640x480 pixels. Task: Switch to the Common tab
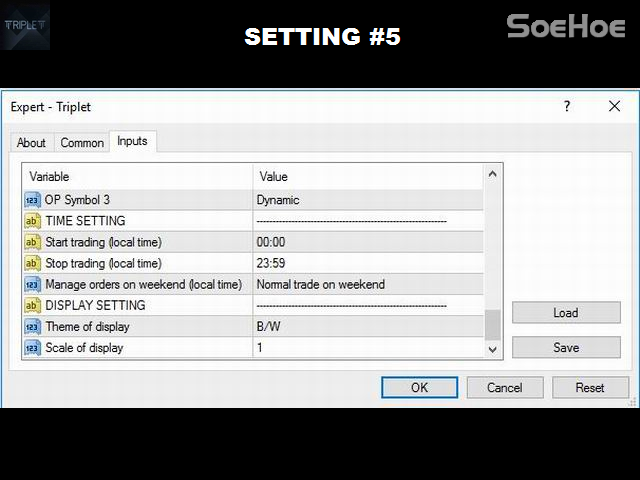82,143
